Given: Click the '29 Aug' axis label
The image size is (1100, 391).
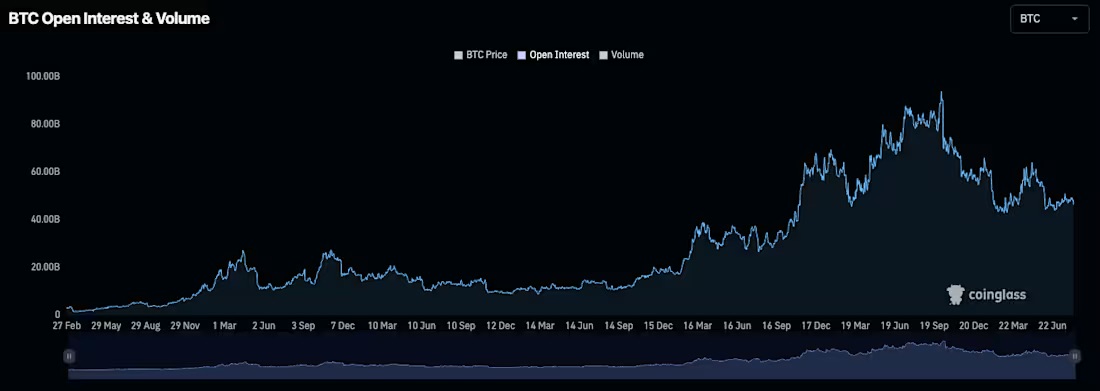Looking at the screenshot, I should coord(145,326).
